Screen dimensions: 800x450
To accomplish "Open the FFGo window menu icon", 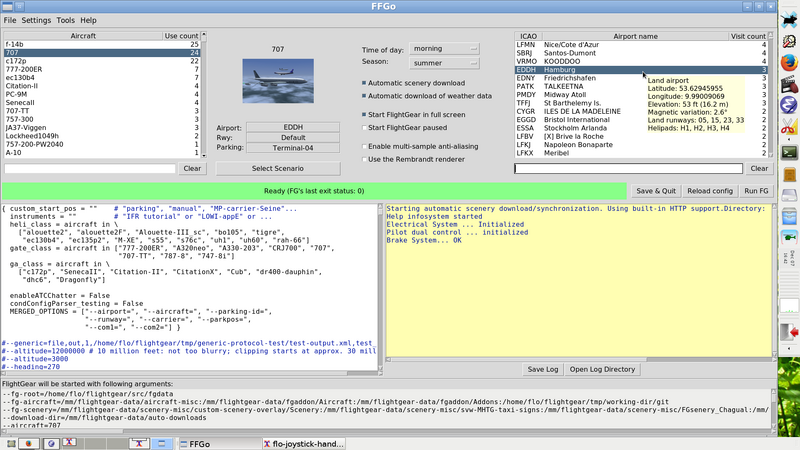I will [8, 7].
